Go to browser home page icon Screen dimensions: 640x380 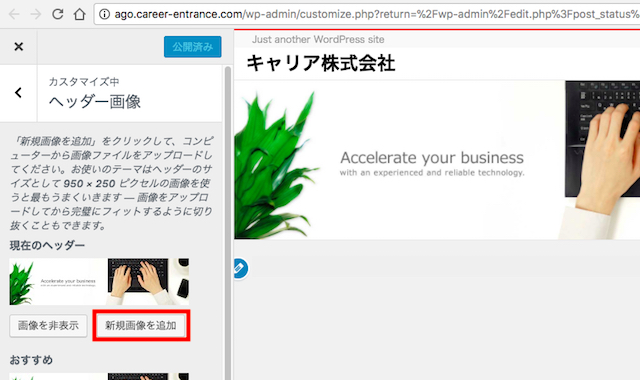point(80,14)
